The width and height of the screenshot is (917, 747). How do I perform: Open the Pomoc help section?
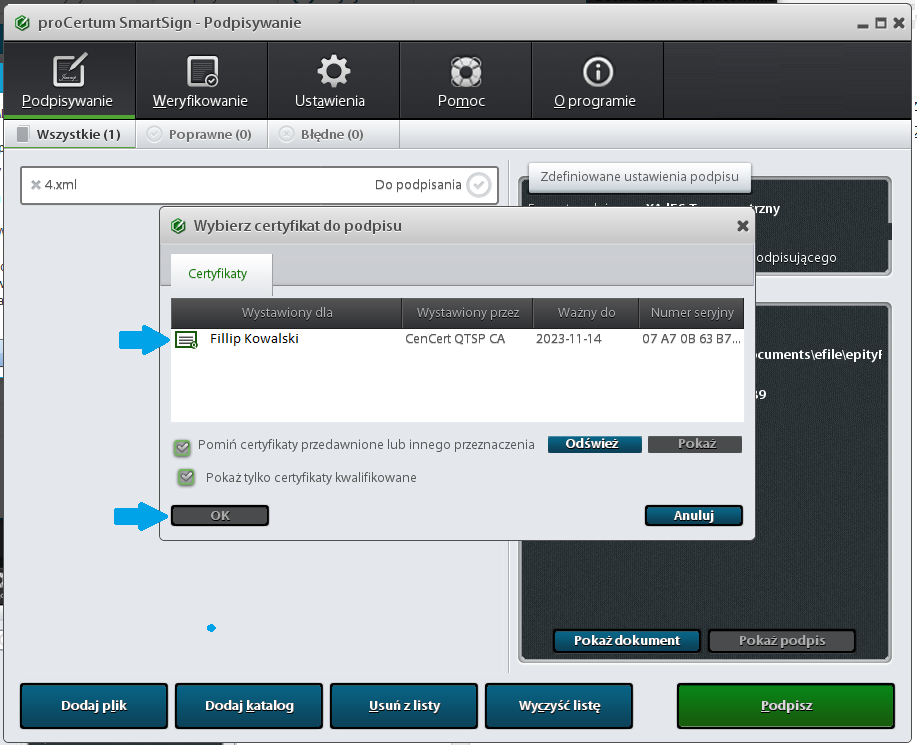pos(466,80)
